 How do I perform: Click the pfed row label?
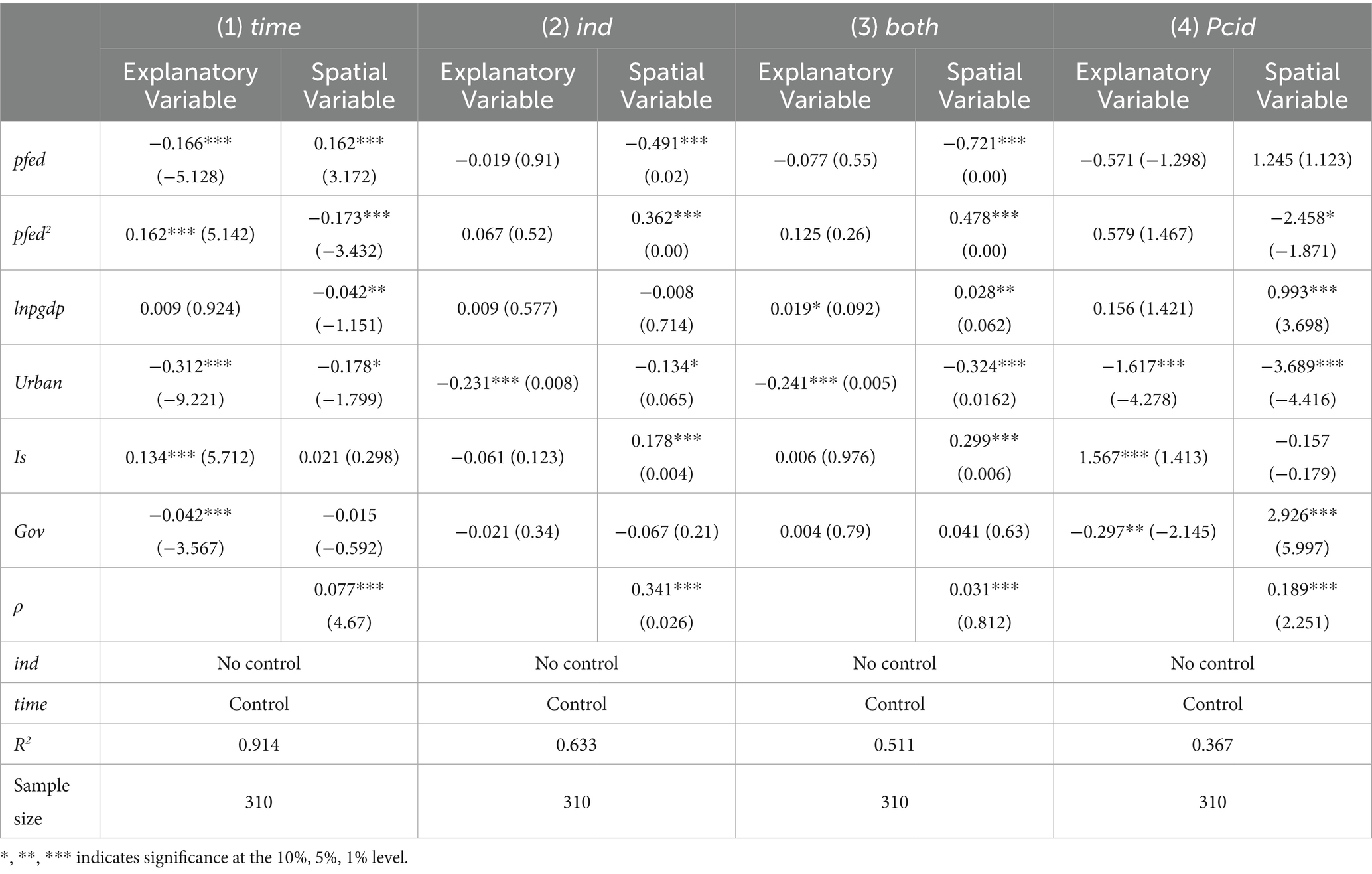tap(30, 160)
